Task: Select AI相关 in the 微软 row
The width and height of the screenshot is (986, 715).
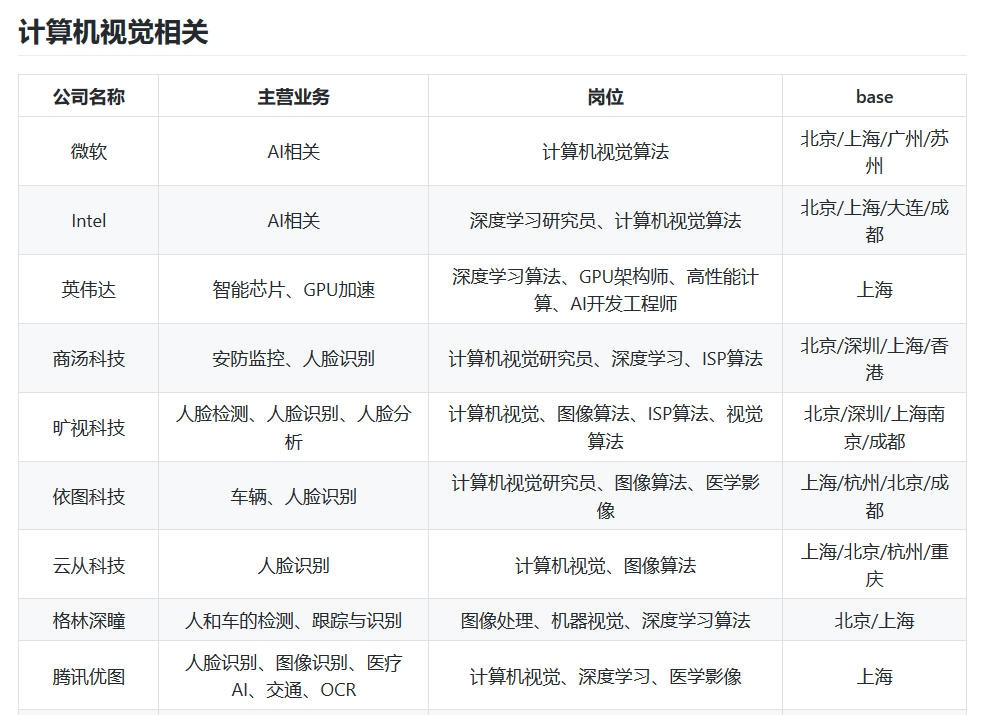Action: 294,152
